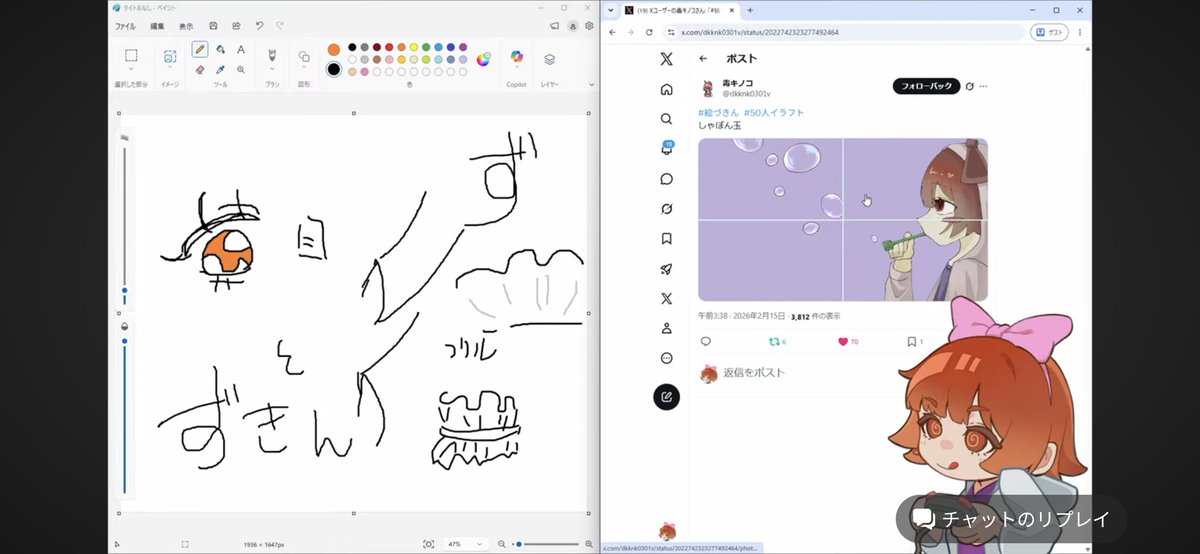Like the post with 70 likes
This screenshot has width=1200, height=554.
(x=843, y=342)
